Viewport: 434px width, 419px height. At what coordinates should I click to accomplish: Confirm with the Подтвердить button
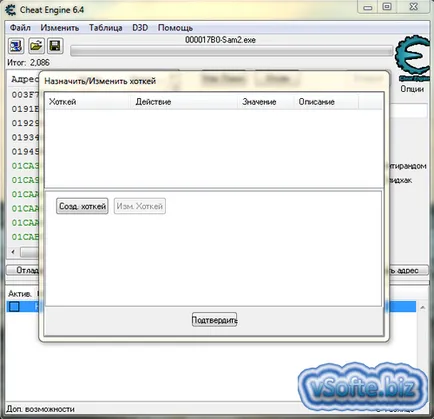[214, 320]
